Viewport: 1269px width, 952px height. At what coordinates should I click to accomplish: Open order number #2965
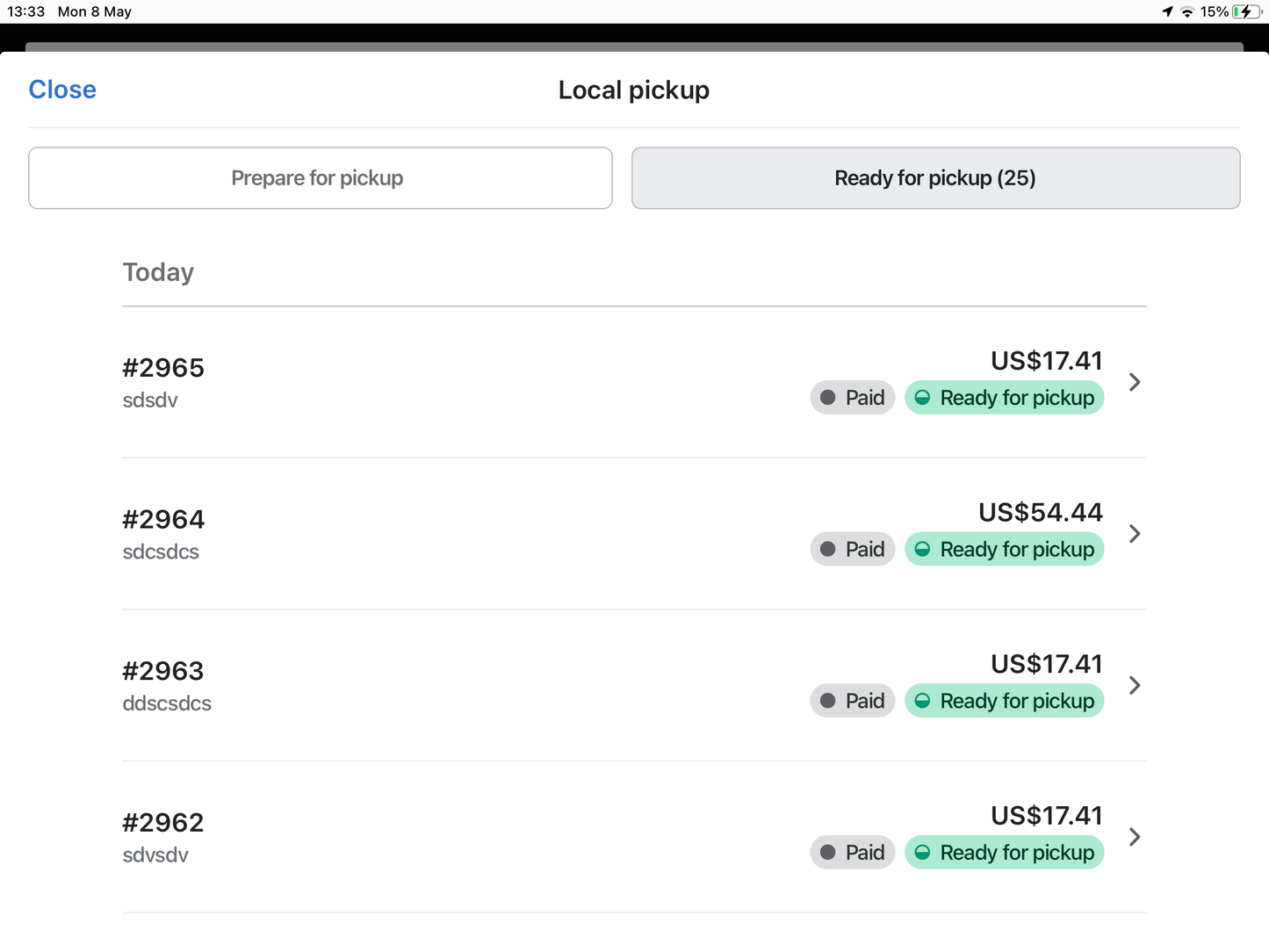163,368
